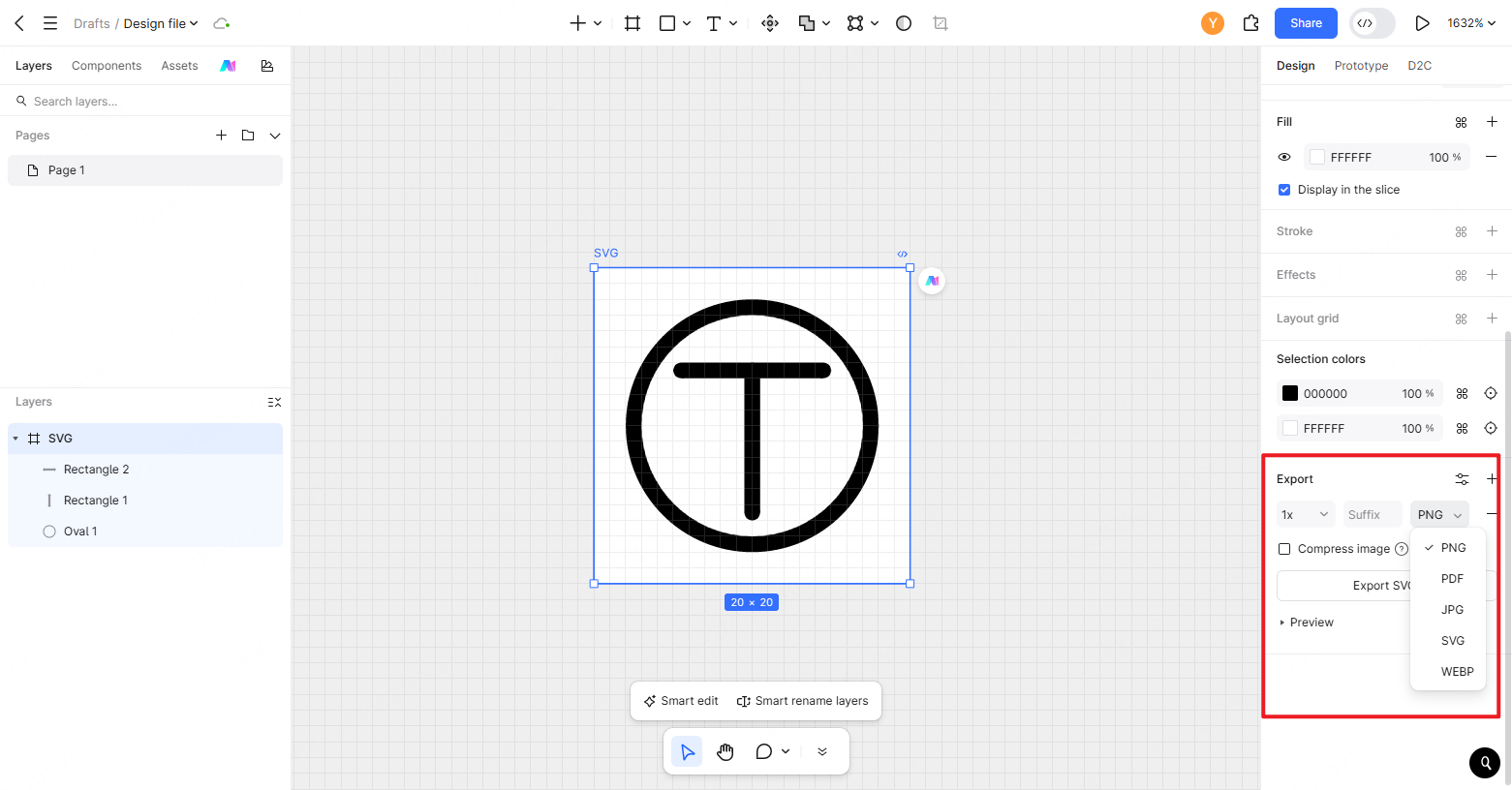Add an effect with plus
This screenshot has height=790, width=1512.
pyautogui.click(x=1492, y=275)
